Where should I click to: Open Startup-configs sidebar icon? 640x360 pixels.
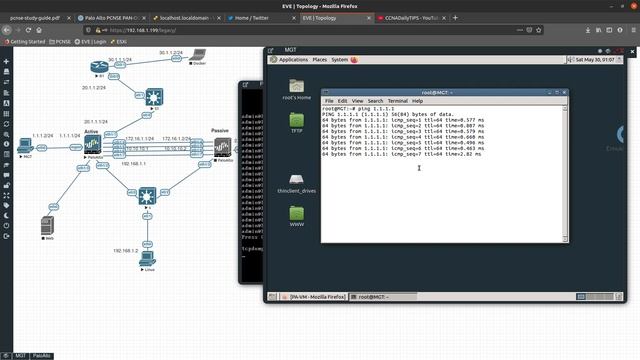[6, 93]
